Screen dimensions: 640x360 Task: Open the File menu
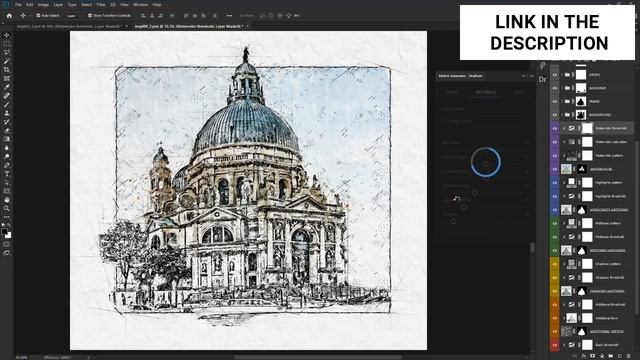[18, 4]
